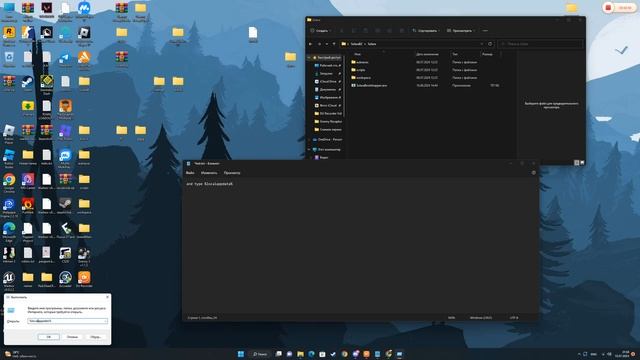This screenshot has height=360, width=640.
Task: Click Обзор... in the Run dialog
Action: coord(96,337)
